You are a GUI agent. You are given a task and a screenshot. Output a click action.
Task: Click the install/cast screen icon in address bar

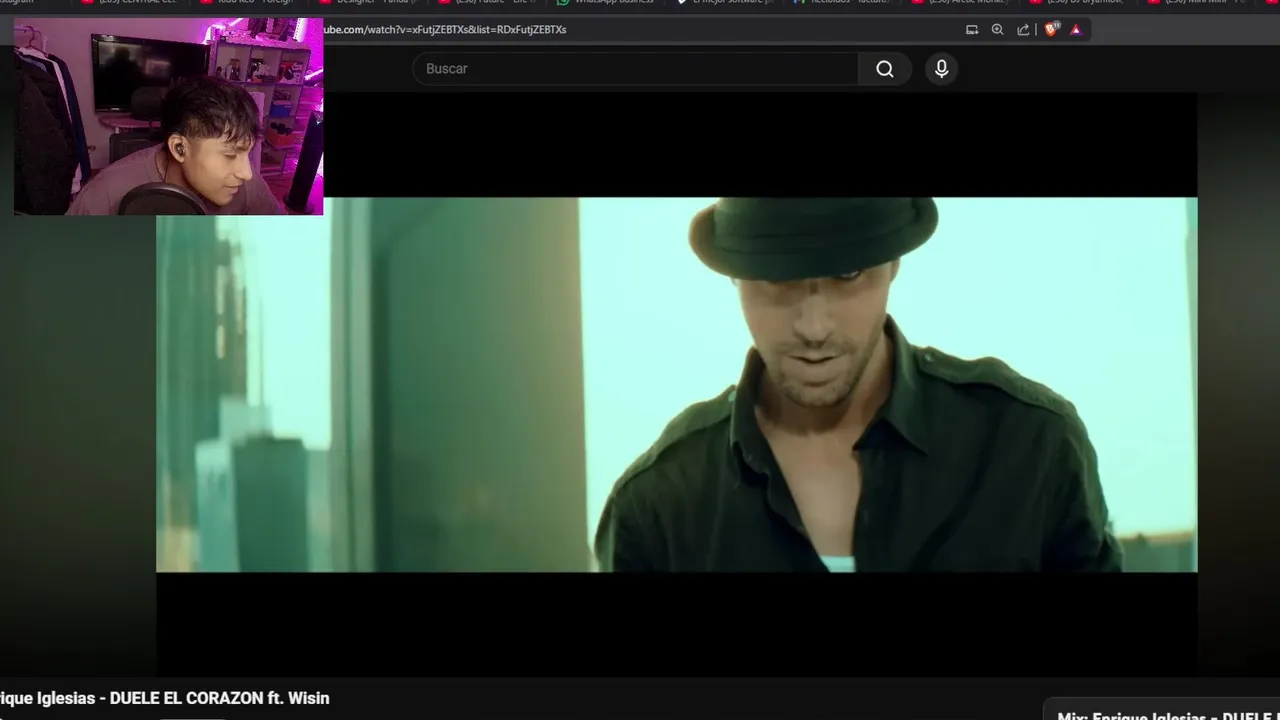(971, 30)
